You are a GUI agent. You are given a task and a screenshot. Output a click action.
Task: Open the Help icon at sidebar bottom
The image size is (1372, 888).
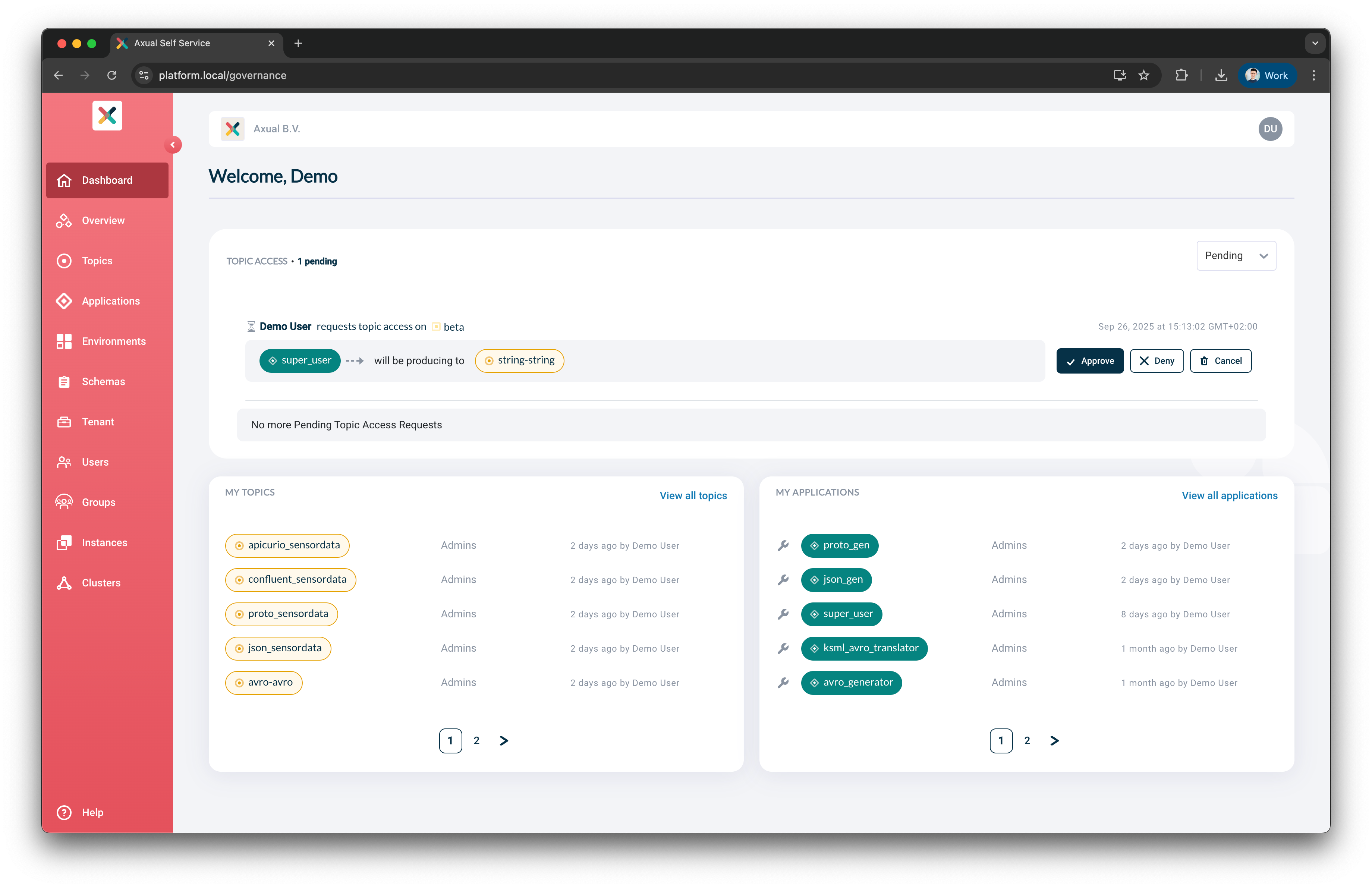coord(64,813)
